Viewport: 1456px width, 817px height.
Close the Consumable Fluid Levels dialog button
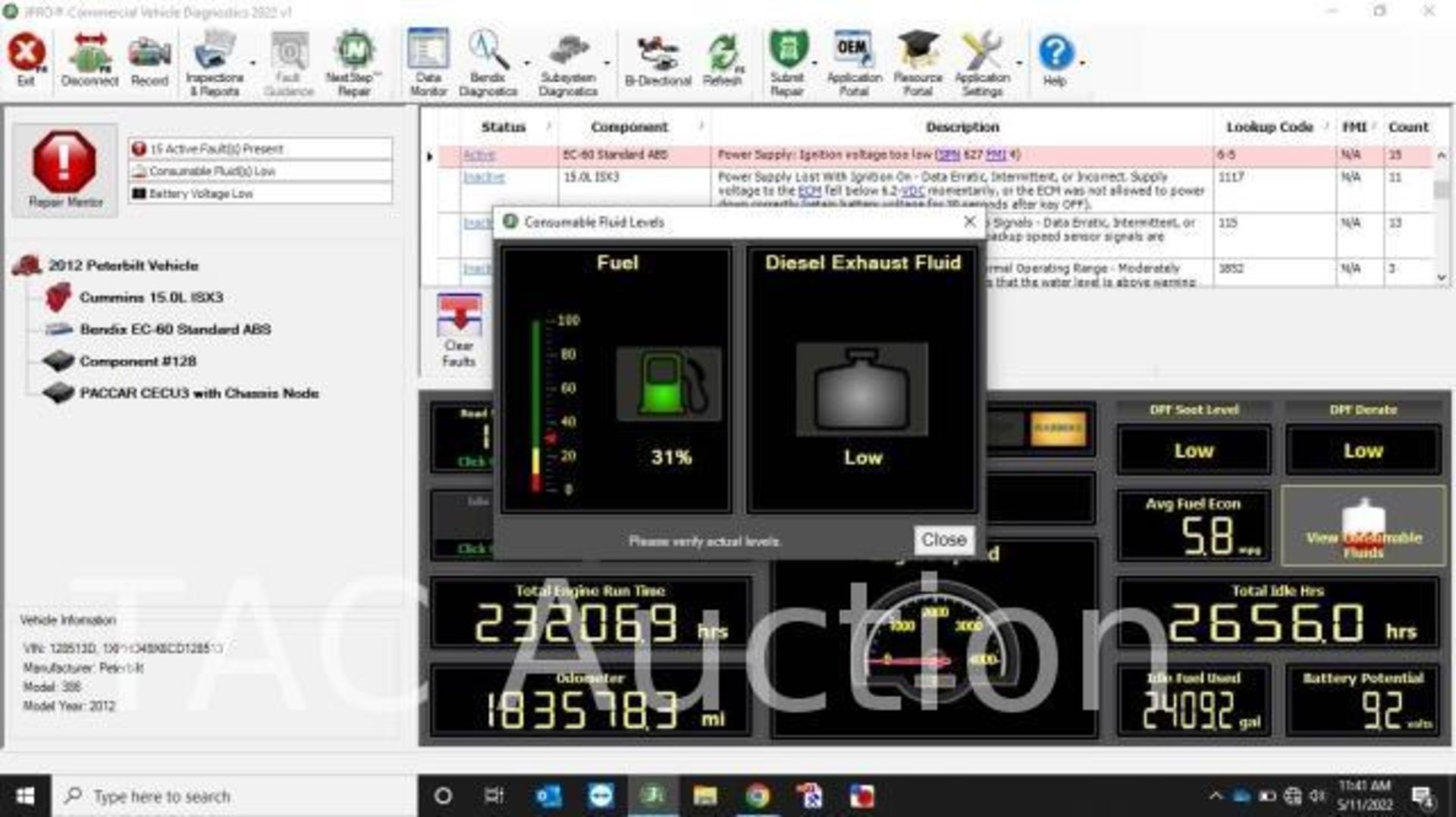[943, 539]
